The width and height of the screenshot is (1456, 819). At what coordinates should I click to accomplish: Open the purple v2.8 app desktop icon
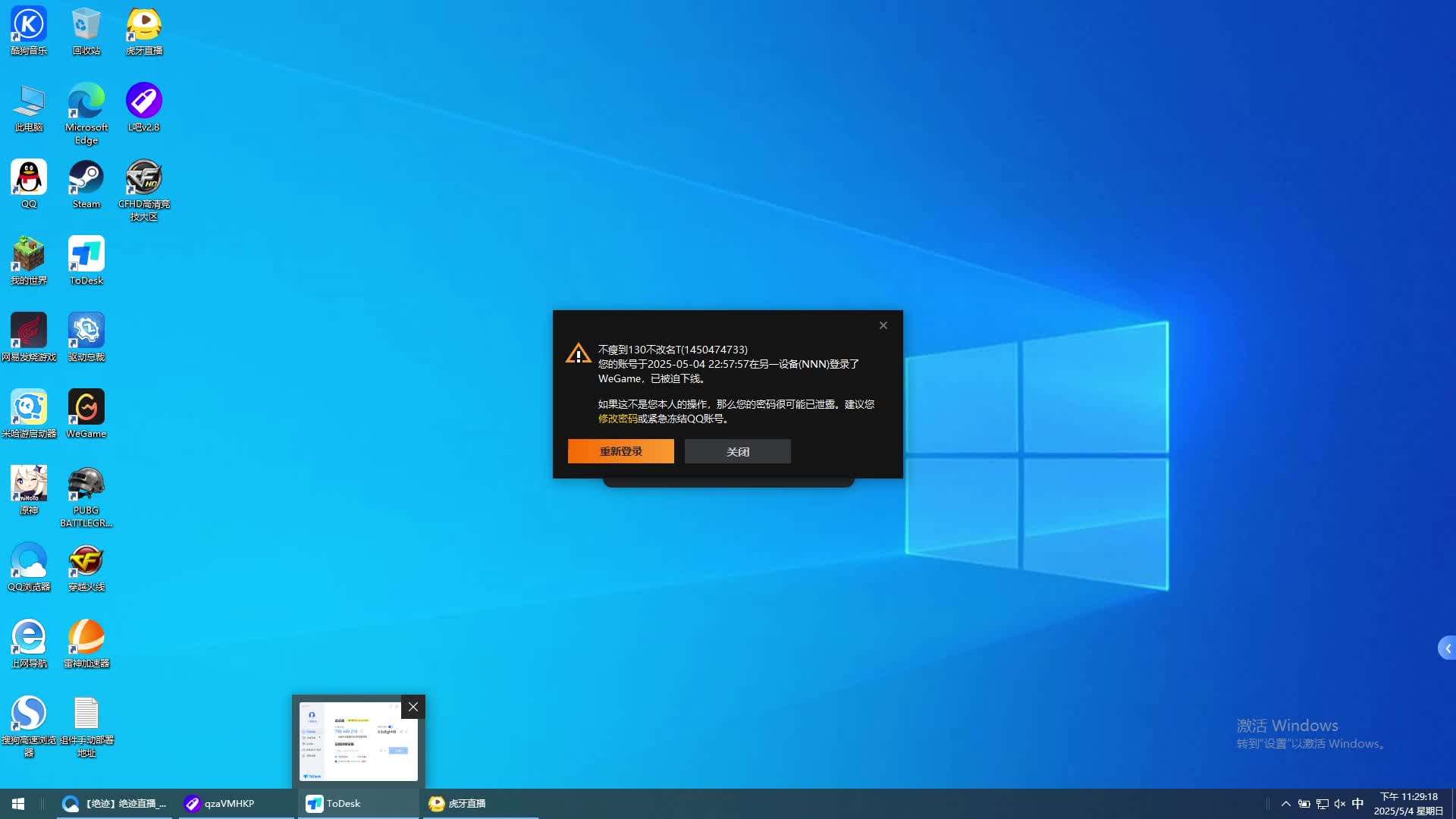(x=144, y=108)
